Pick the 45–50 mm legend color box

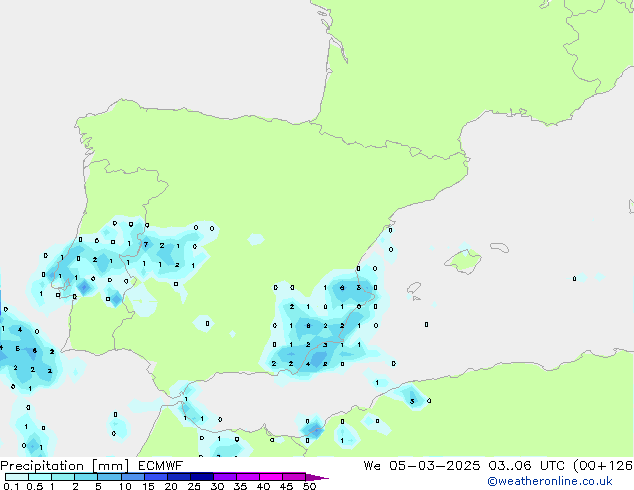tap(294, 477)
